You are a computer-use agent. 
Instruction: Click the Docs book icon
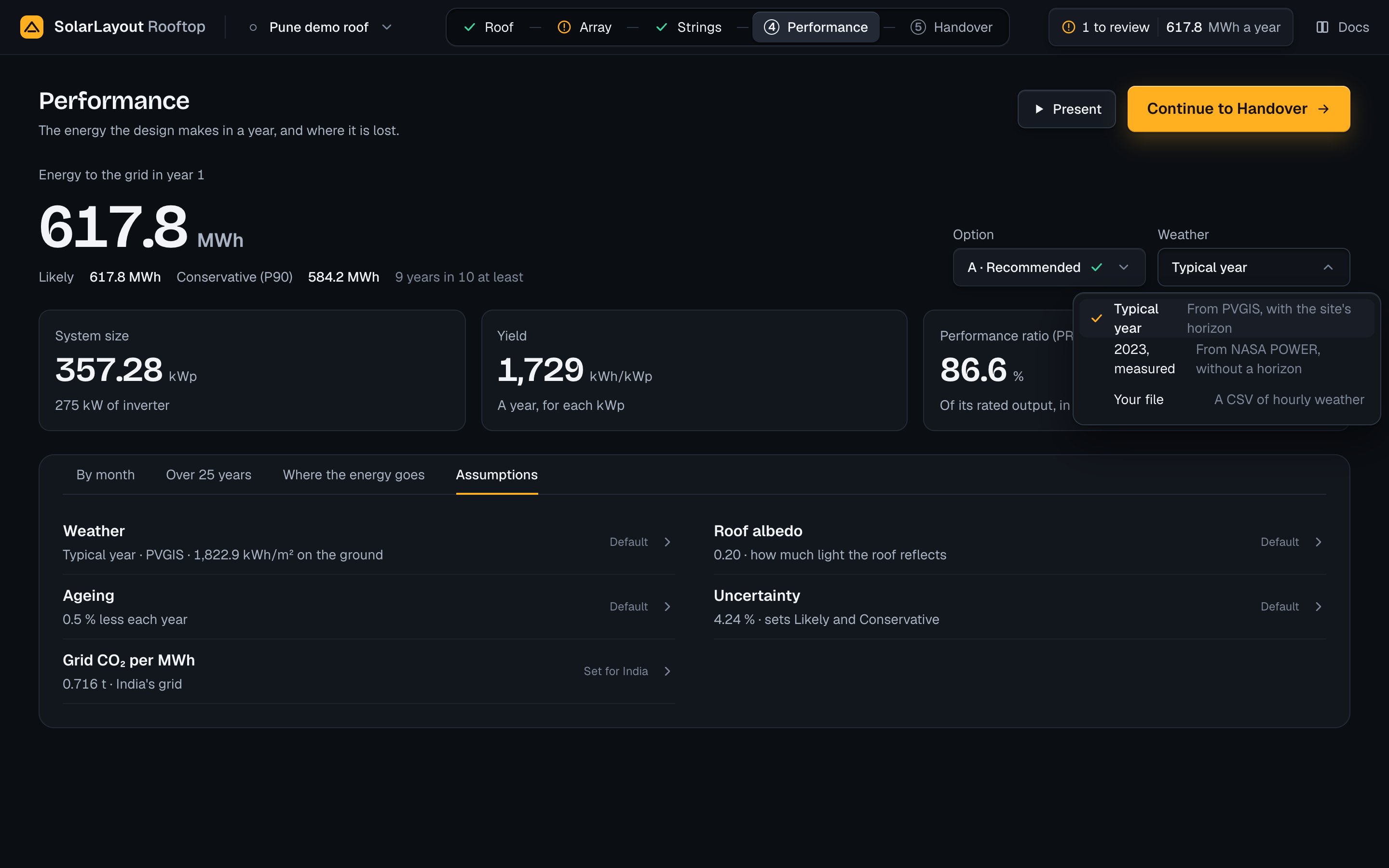pyautogui.click(x=1322, y=27)
